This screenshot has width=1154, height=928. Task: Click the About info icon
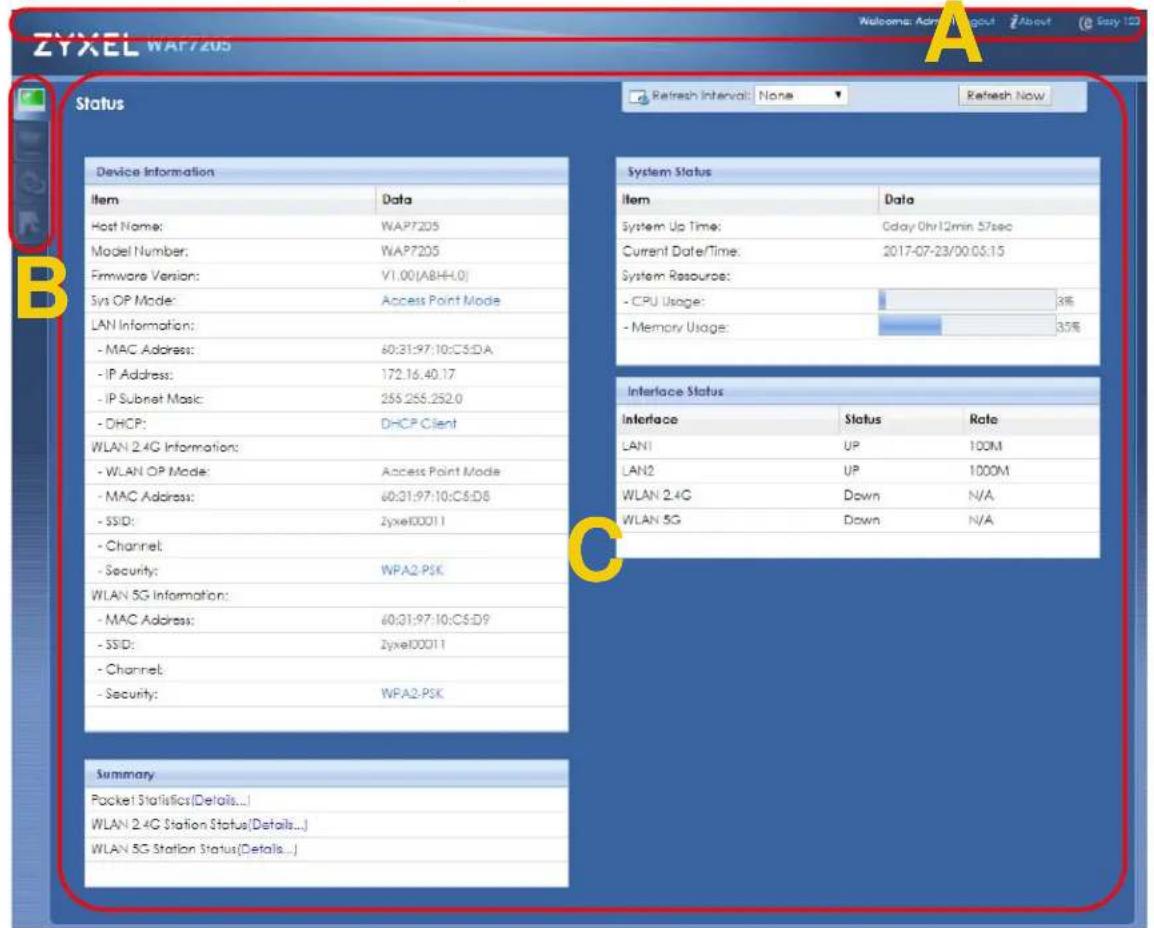tap(1014, 22)
